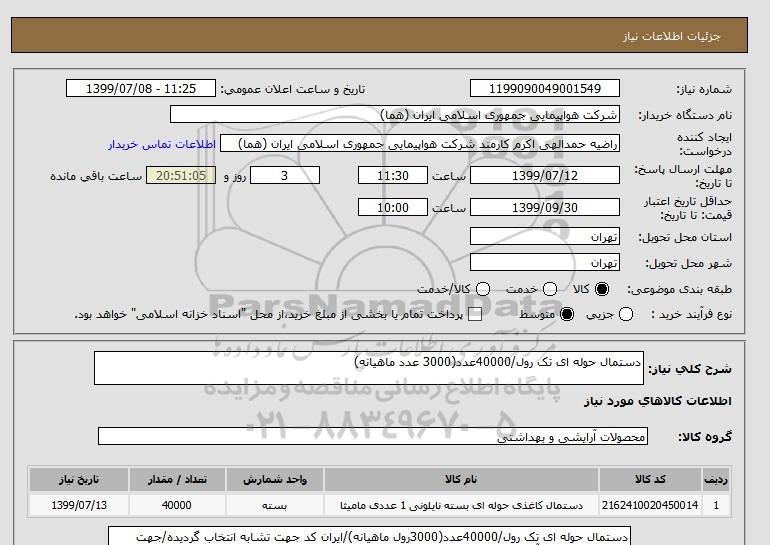The image size is (770, 545).
Task: Click general need description text box
Action: [x=369, y=368]
